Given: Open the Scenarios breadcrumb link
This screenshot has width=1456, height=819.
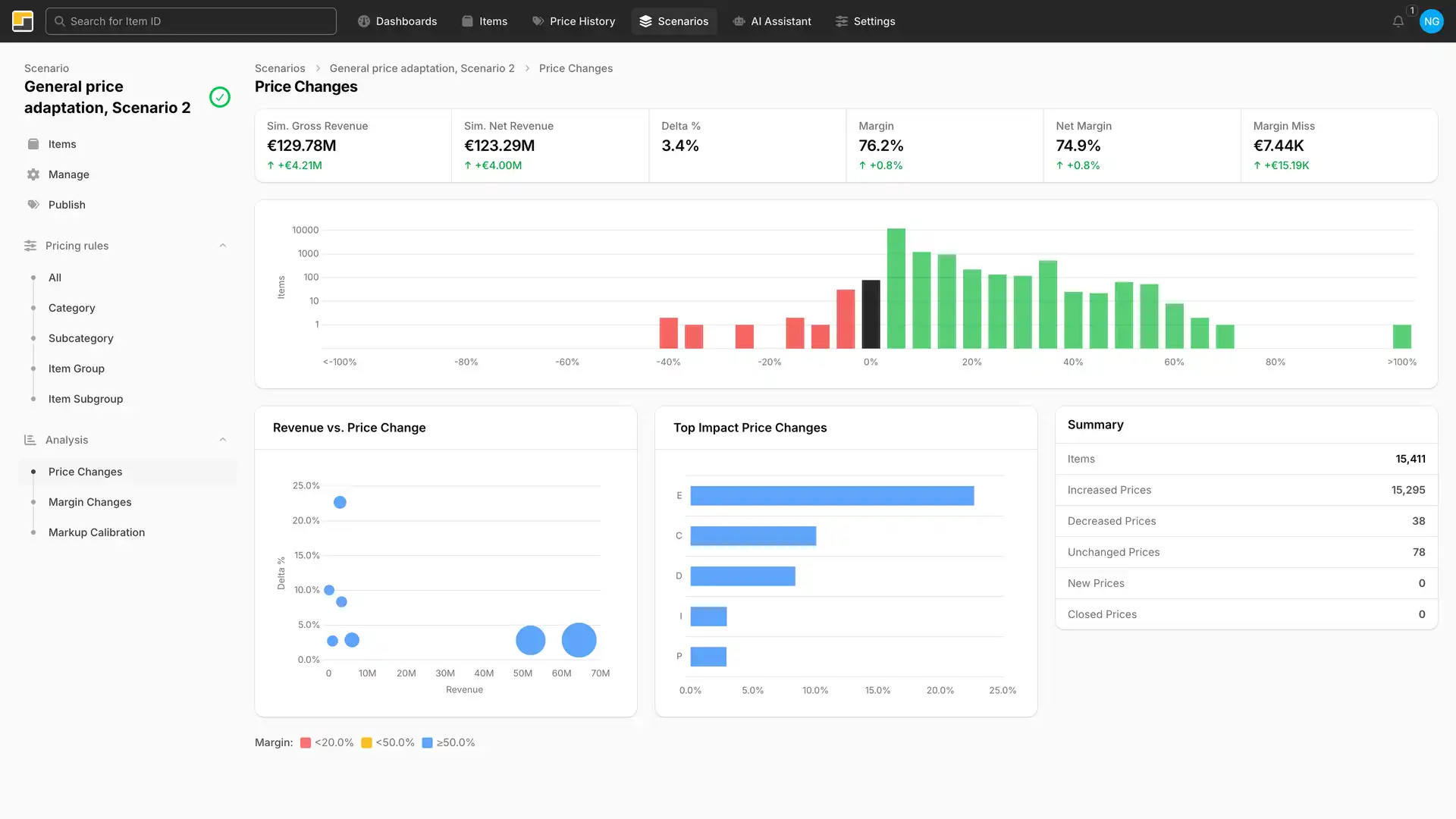Looking at the screenshot, I should [280, 68].
